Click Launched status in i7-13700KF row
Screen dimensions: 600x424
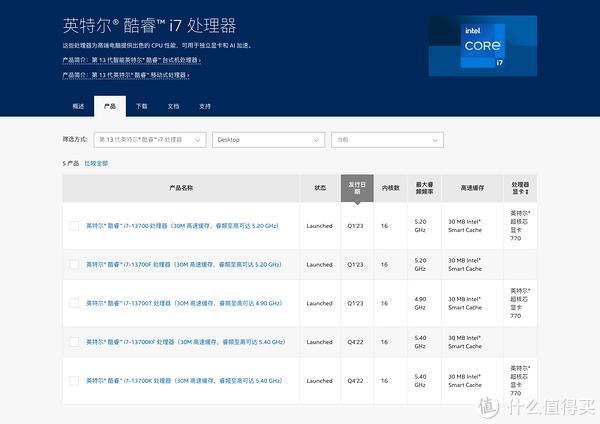click(320, 342)
